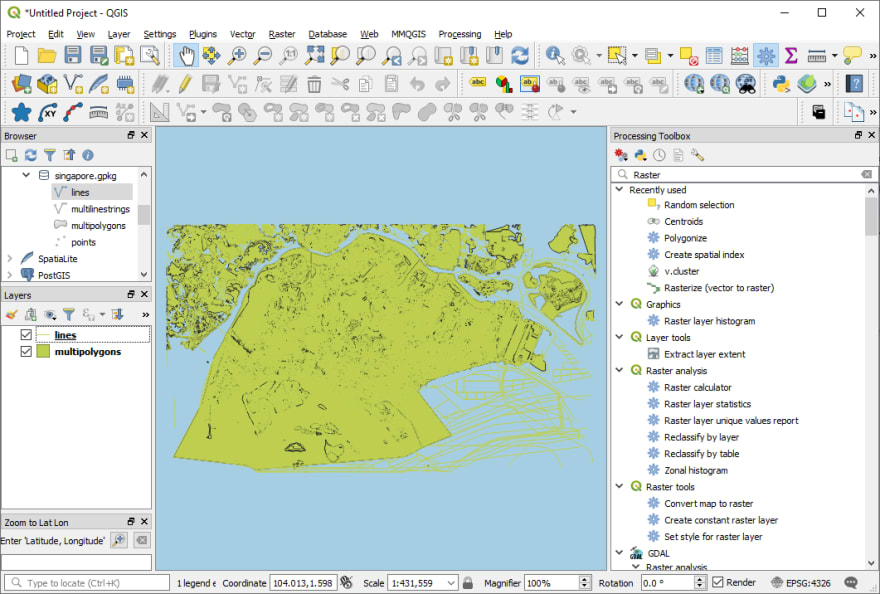
Task: Refresh the Browser panel
Action: click(31, 155)
